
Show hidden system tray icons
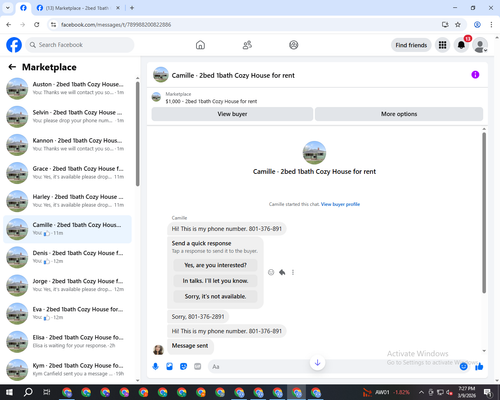click(x=421, y=392)
